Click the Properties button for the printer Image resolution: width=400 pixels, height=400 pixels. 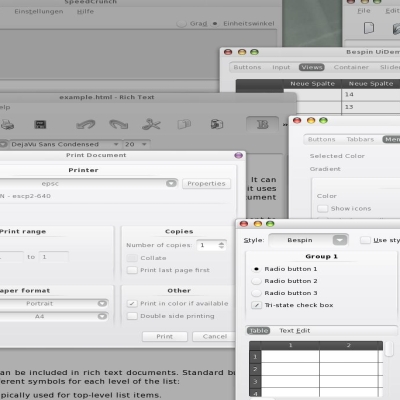(x=206, y=184)
